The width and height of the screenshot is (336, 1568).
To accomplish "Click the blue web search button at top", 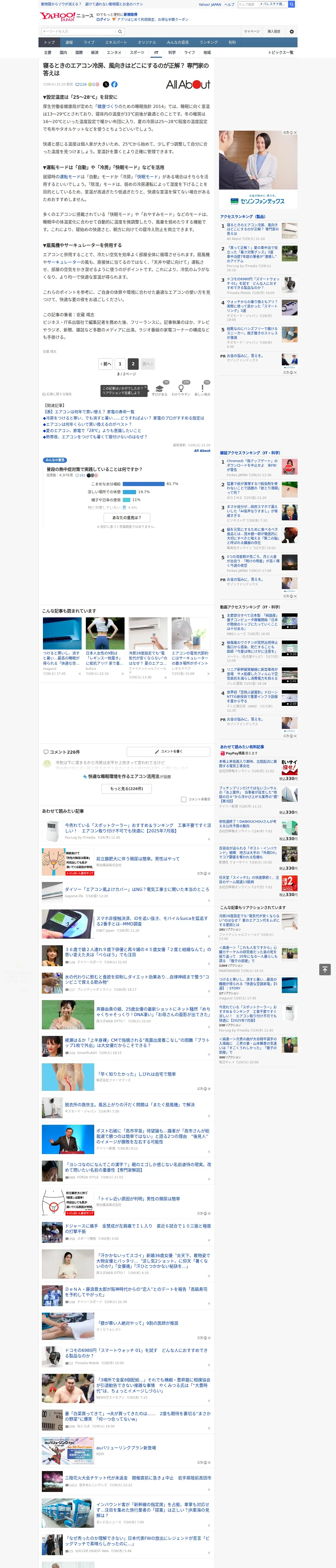I will [292, 4].
